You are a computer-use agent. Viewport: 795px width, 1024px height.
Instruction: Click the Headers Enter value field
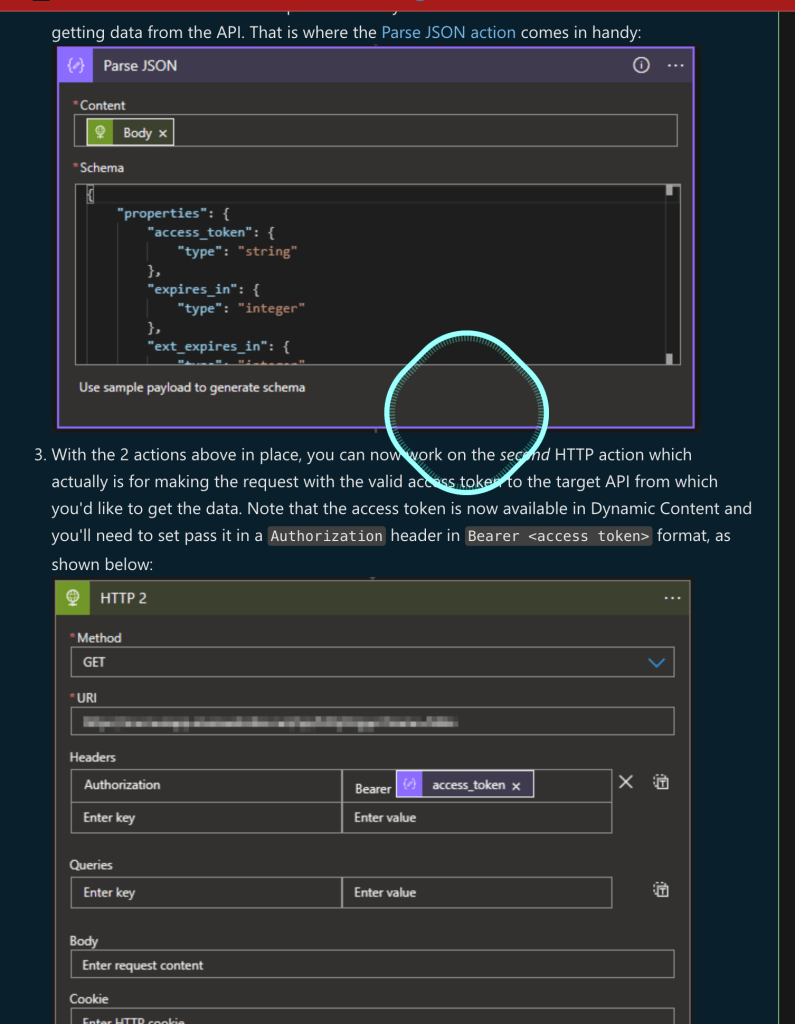477,818
